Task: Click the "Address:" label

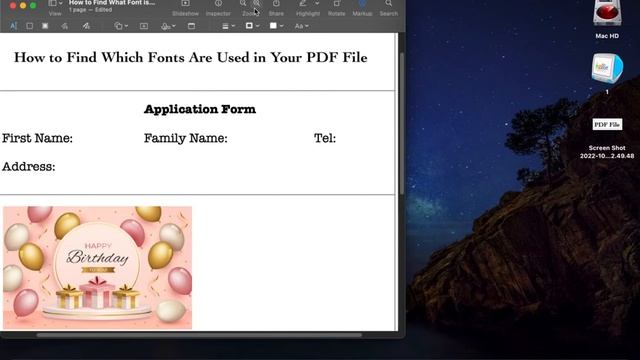Action: click(29, 167)
